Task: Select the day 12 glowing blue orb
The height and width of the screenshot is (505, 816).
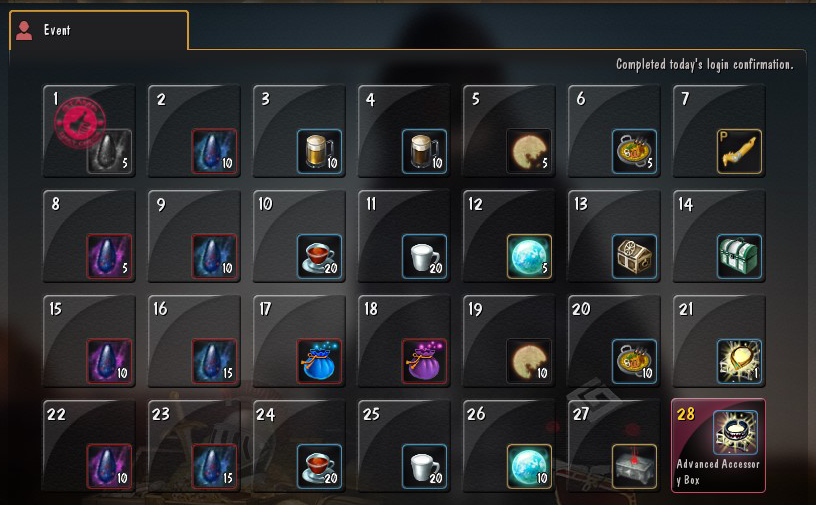Action: point(529,256)
